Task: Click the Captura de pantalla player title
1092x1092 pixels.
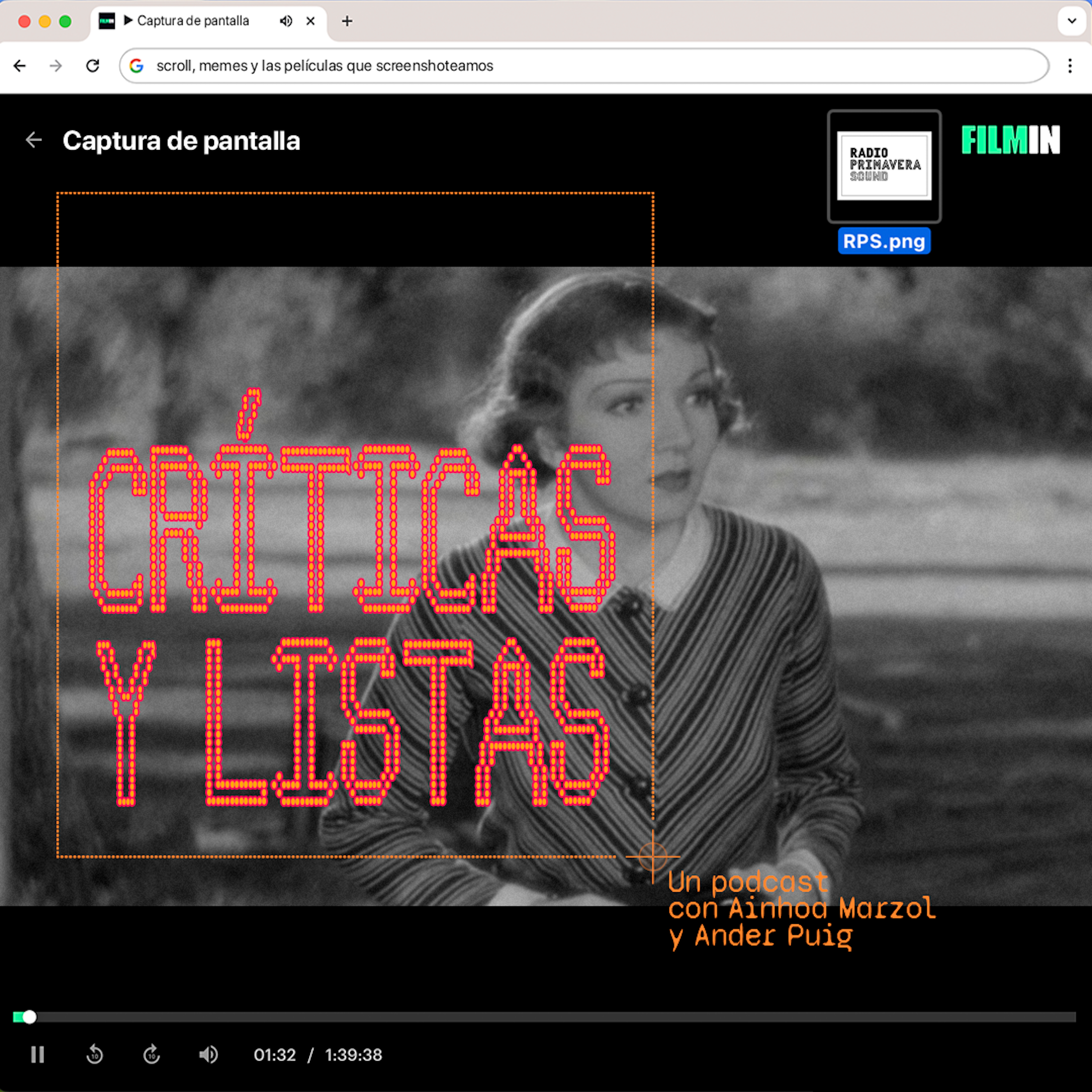Action: pos(181,141)
